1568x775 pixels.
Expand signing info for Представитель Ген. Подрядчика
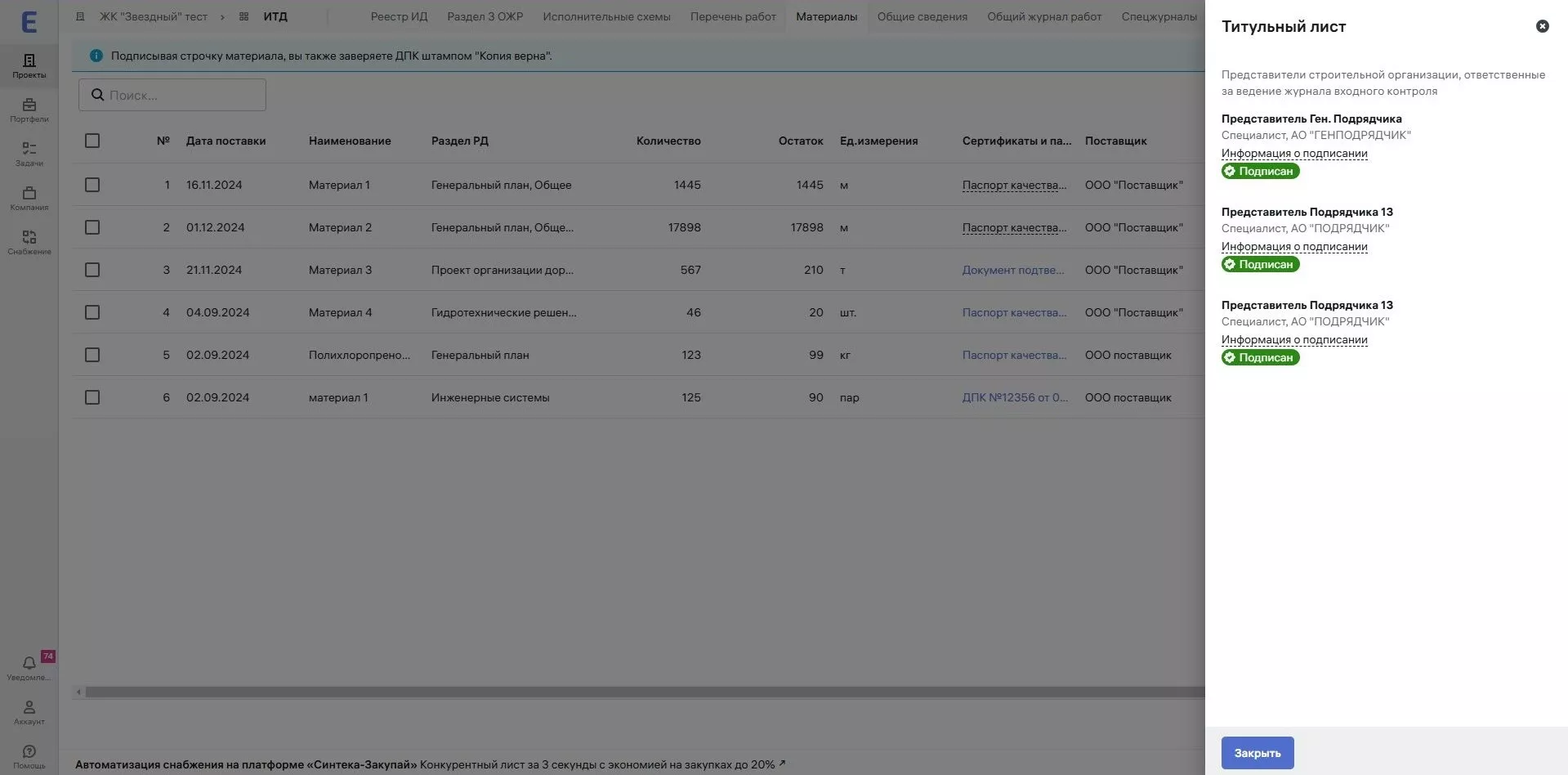(x=1293, y=154)
